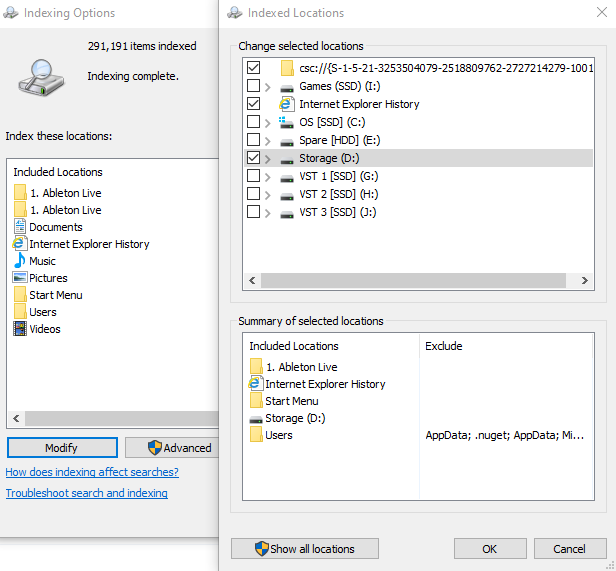Click 'AppData; .nuget; AppData; Mi...' exclude entry
Viewport: 616px width, 571px height.
pos(505,435)
